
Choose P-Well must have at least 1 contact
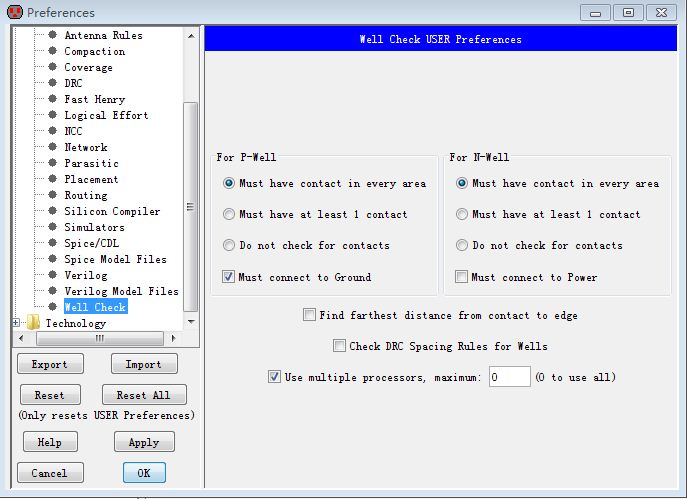point(229,214)
